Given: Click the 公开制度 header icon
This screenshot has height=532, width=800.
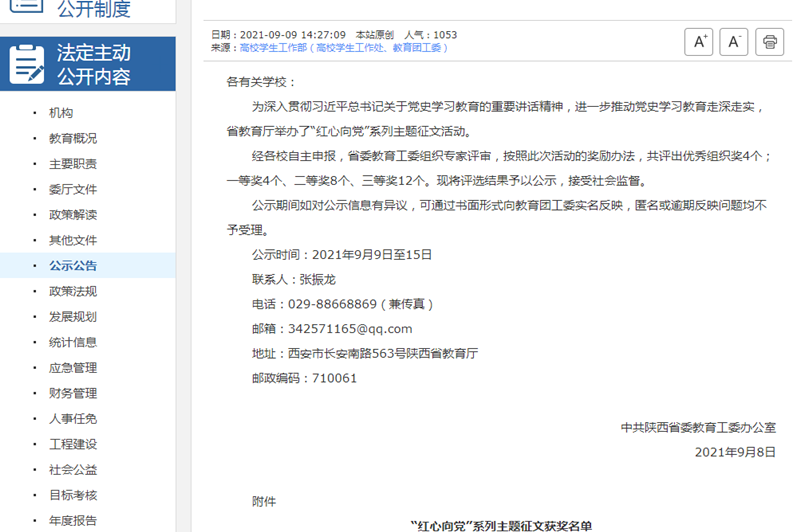Looking at the screenshot, I should (26, 8).
